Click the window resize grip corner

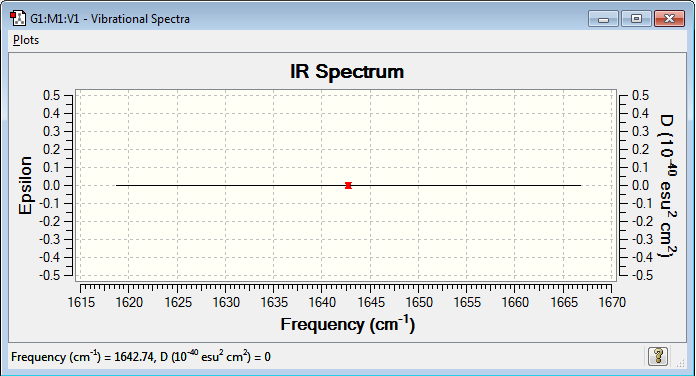tap(680, 364)
